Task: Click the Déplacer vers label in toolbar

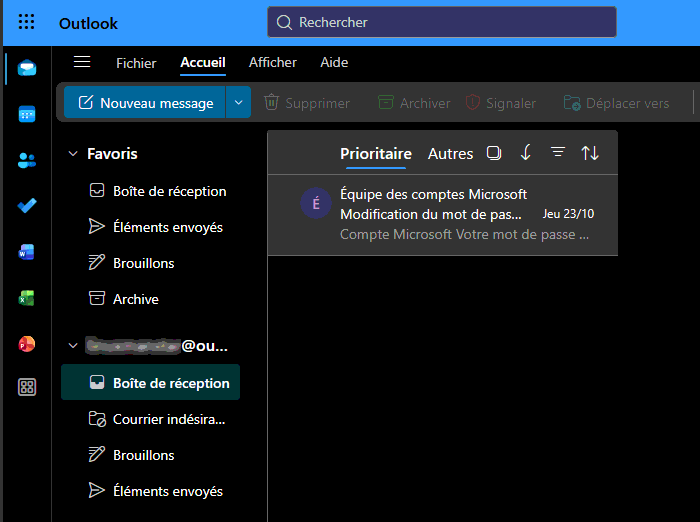Action: click(x=627, y=104)
